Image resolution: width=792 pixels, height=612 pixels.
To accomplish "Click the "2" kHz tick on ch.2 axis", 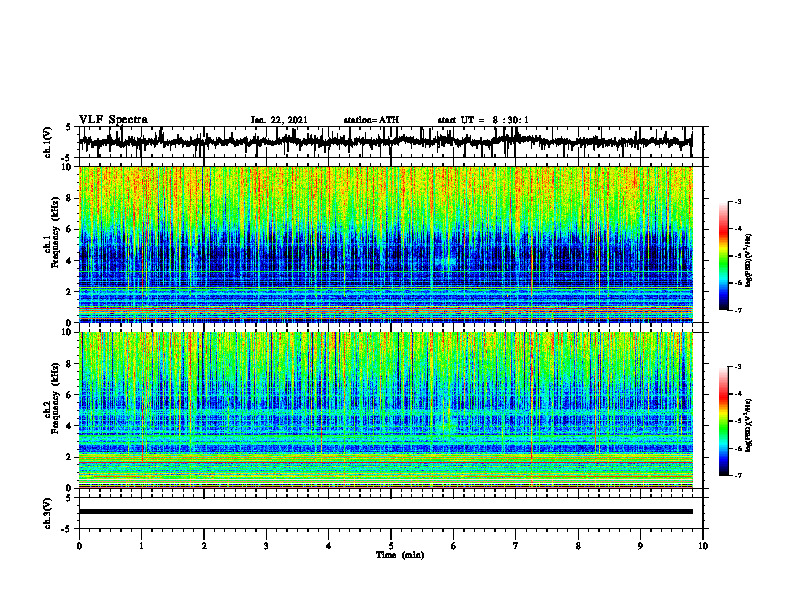I will click(70, 457).
